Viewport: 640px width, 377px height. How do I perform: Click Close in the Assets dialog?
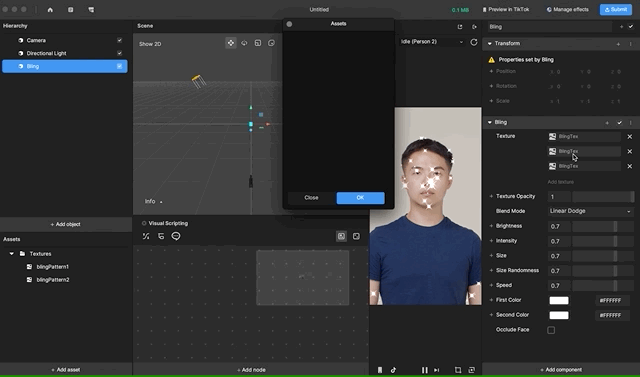click(311, 198)
